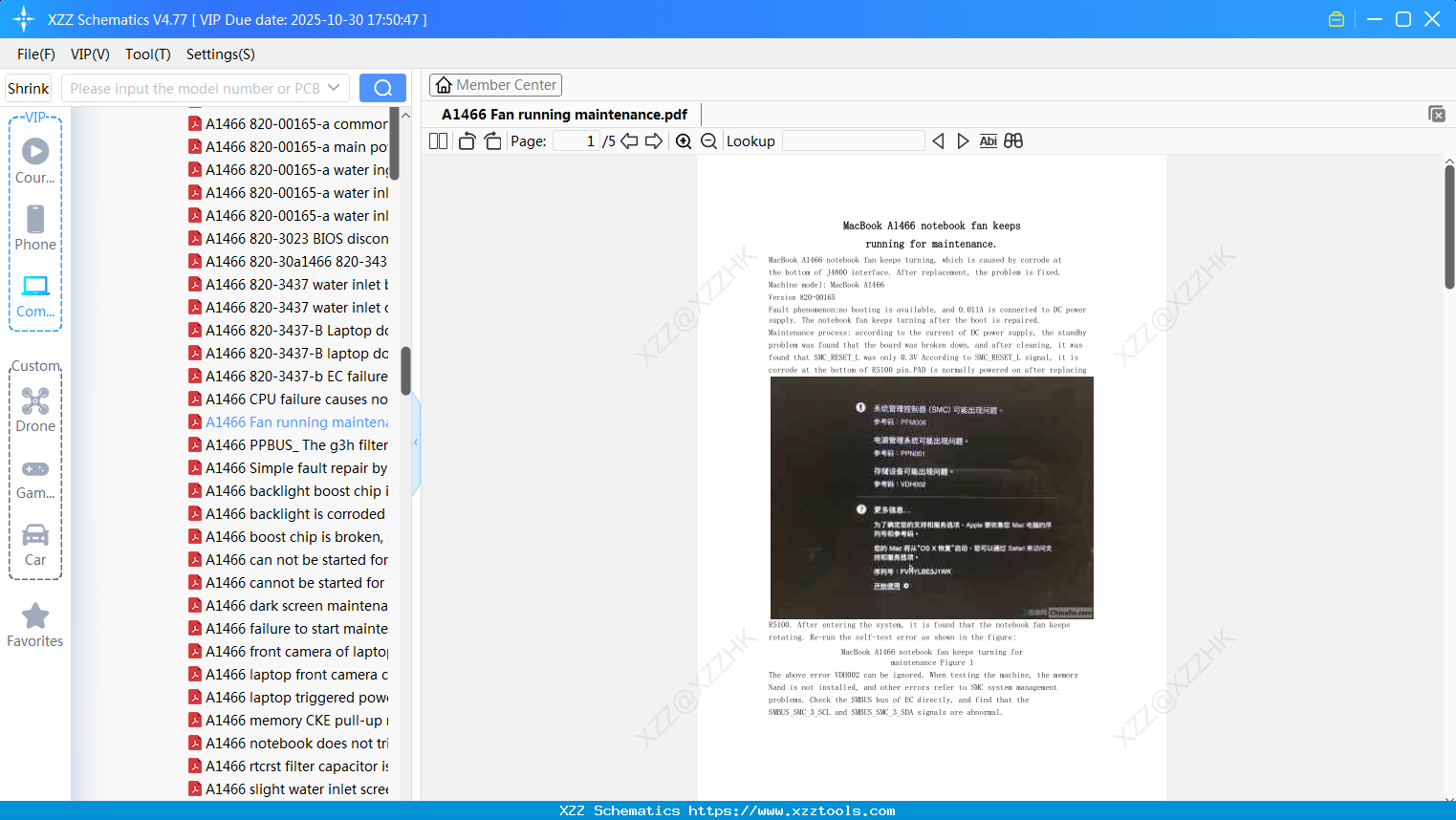Click the xzztools.com link in status bar

click(792, 810)
